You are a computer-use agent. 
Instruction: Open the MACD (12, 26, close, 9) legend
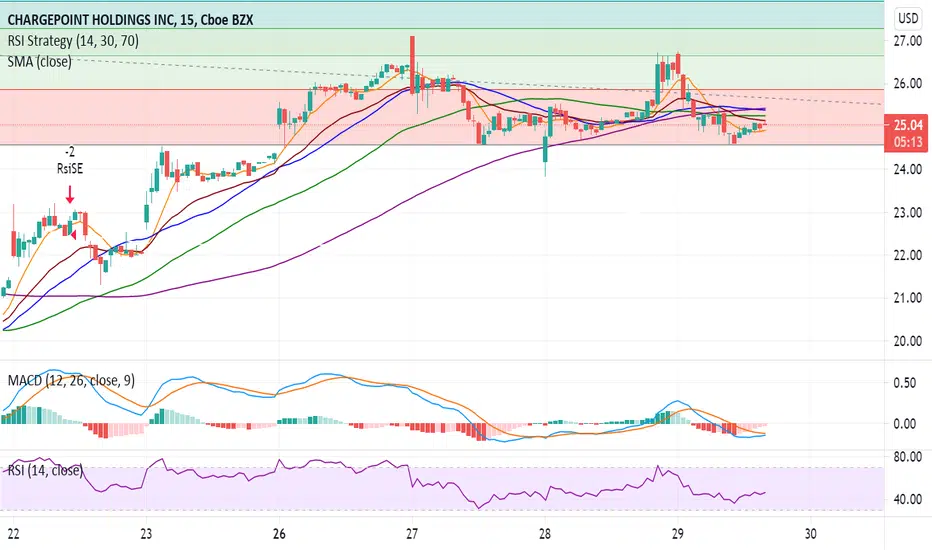point(71,380)
